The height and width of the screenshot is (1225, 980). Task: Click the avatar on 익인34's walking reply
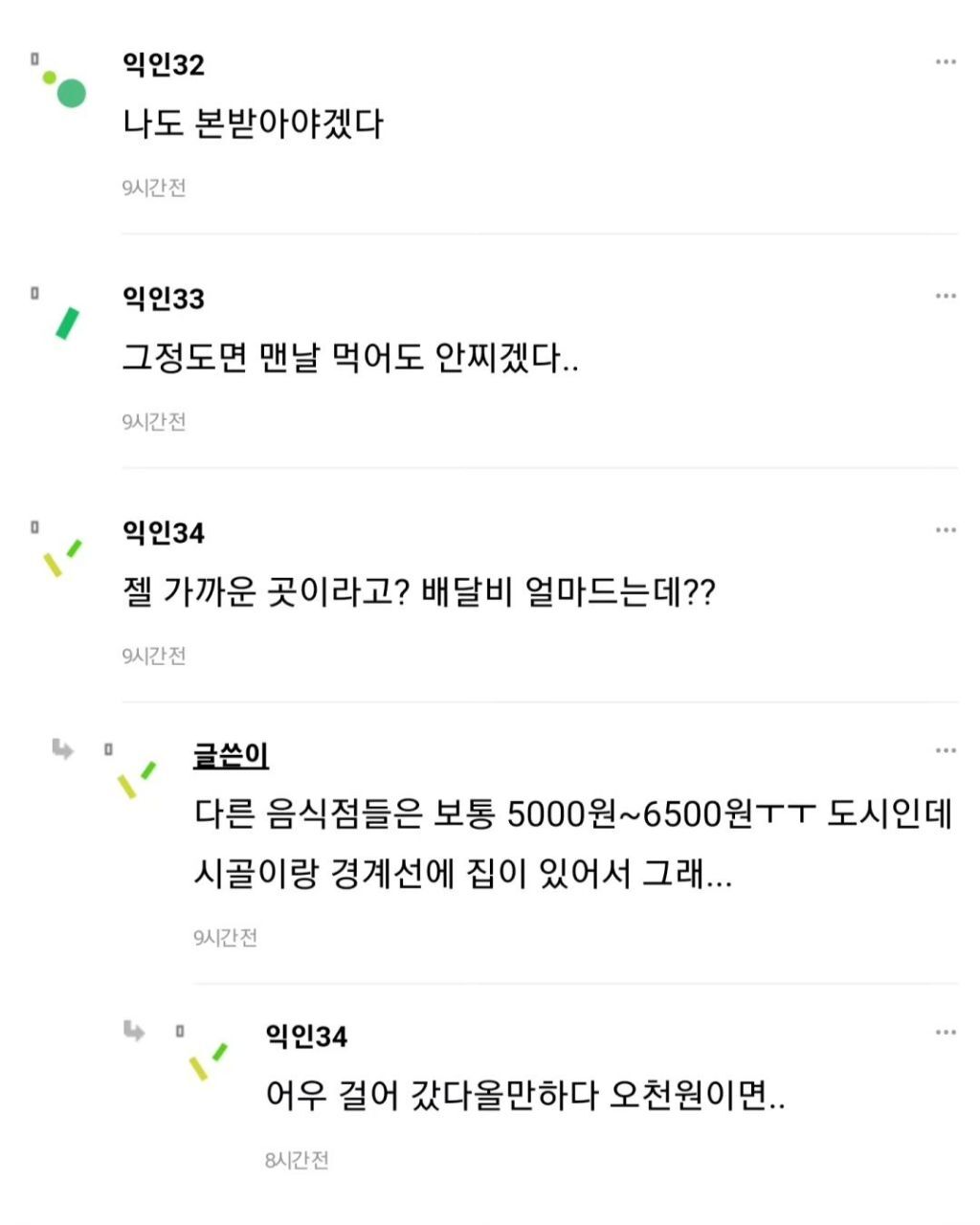coord(208,1060)
